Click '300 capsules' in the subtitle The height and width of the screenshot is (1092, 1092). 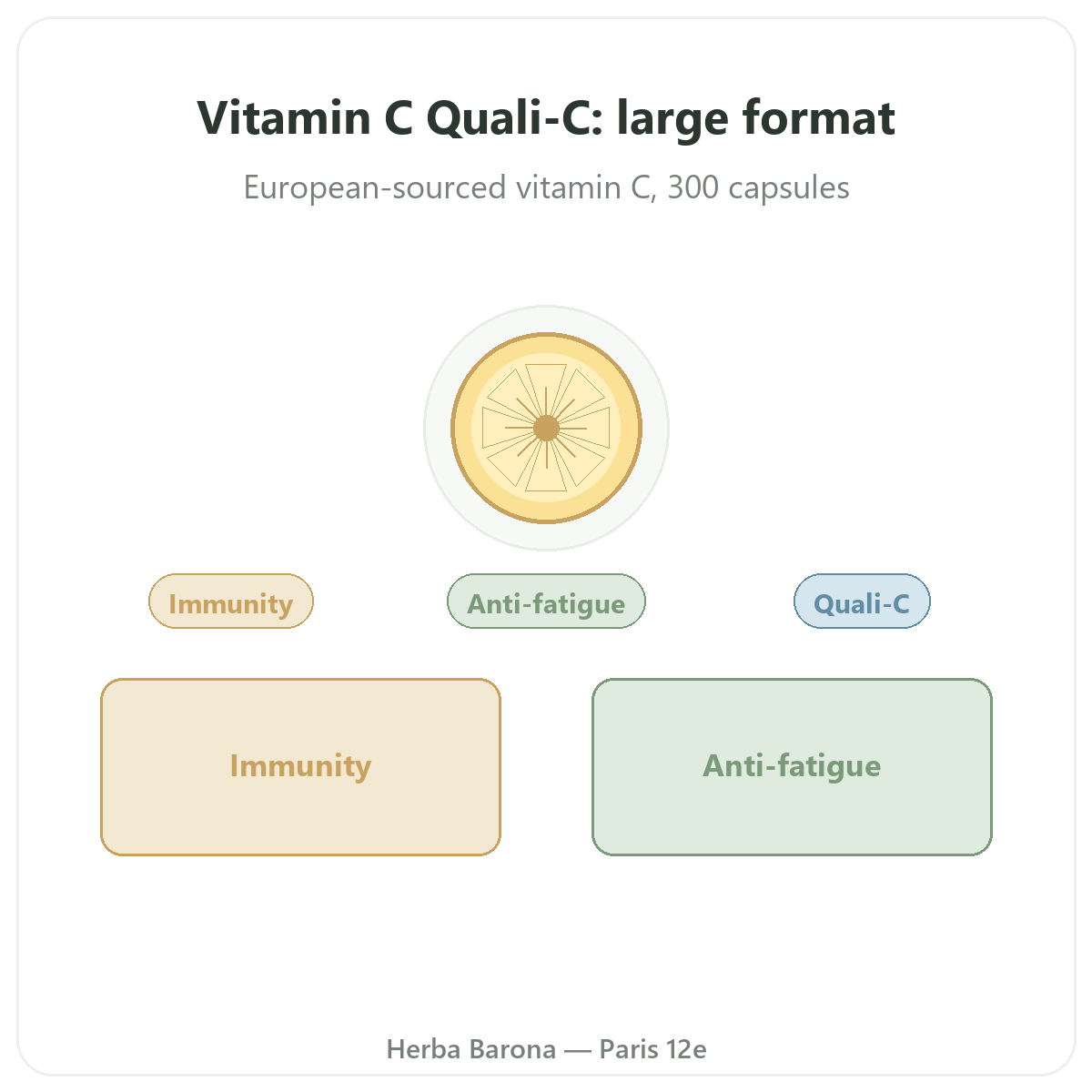758,187
